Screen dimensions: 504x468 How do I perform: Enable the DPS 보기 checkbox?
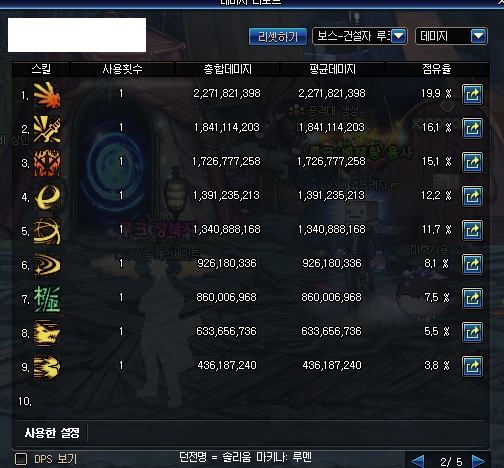tap(21, 459)
